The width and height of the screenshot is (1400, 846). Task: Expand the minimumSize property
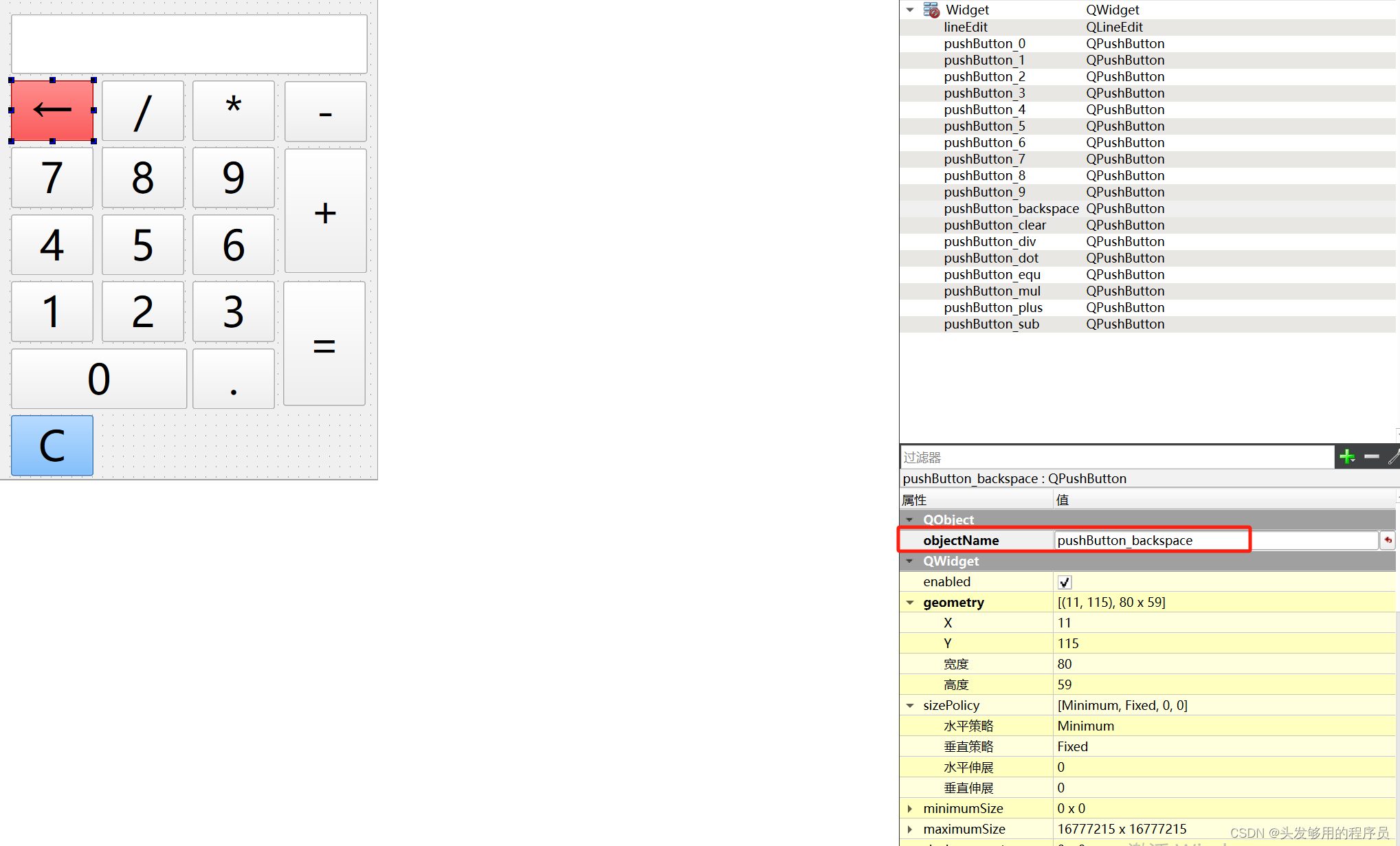coord(910,809)
